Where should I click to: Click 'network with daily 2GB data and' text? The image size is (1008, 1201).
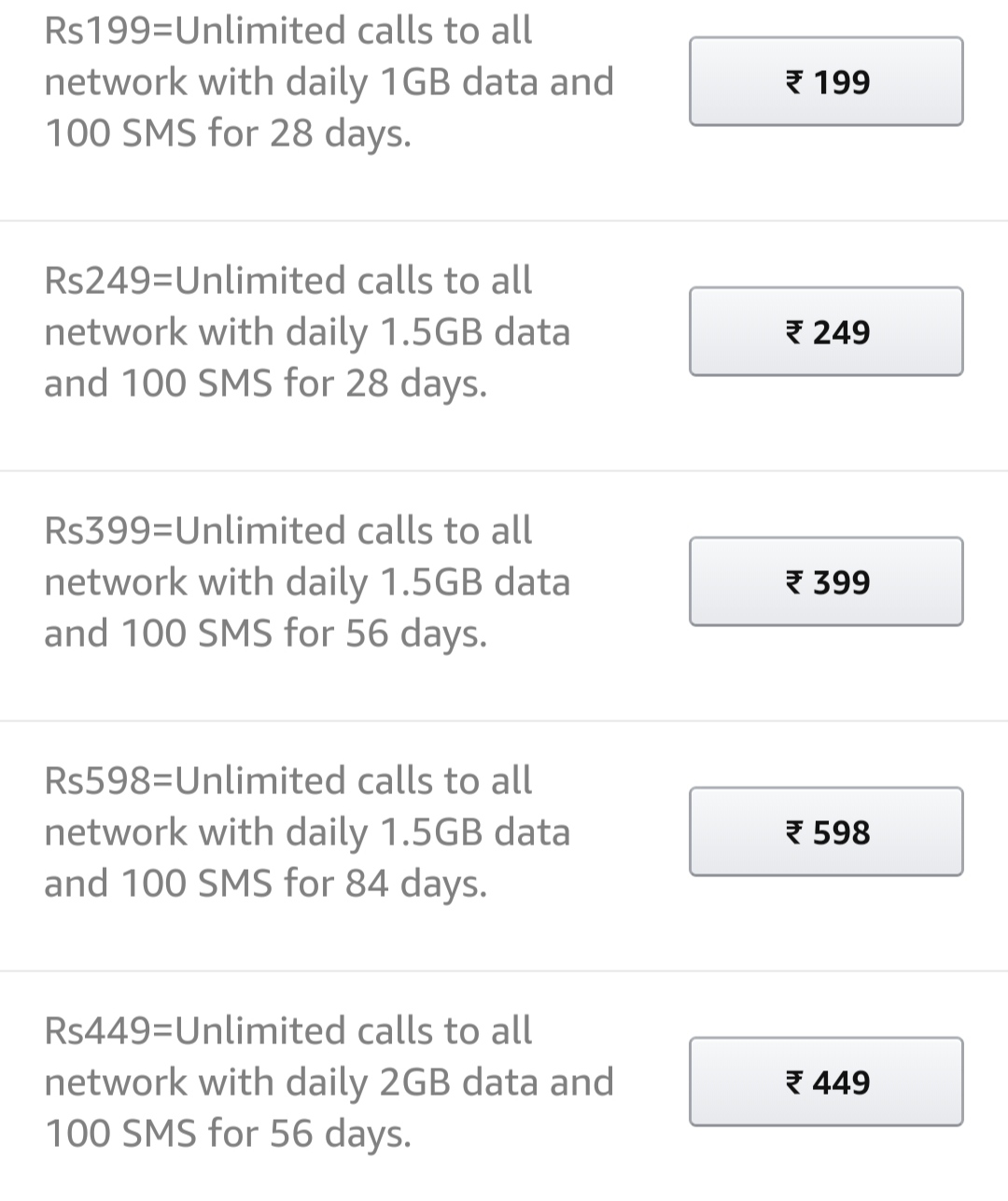pyautogui.click(x=329, y=1082)
